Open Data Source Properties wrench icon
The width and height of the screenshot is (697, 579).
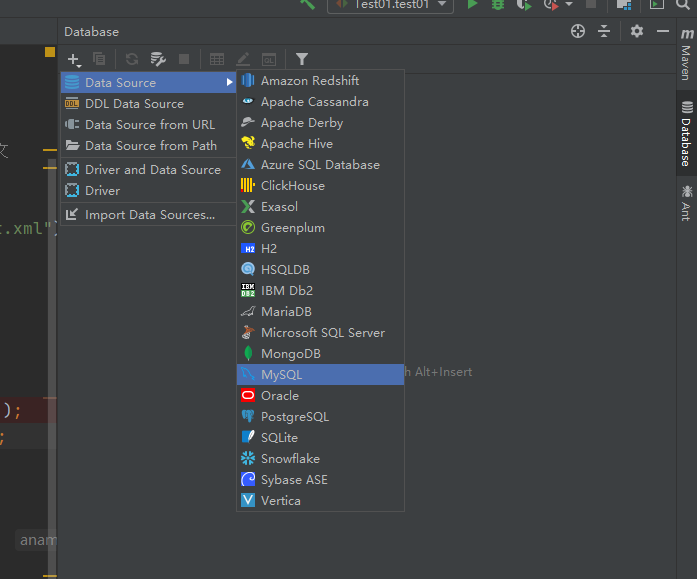[x=158, y=59]
